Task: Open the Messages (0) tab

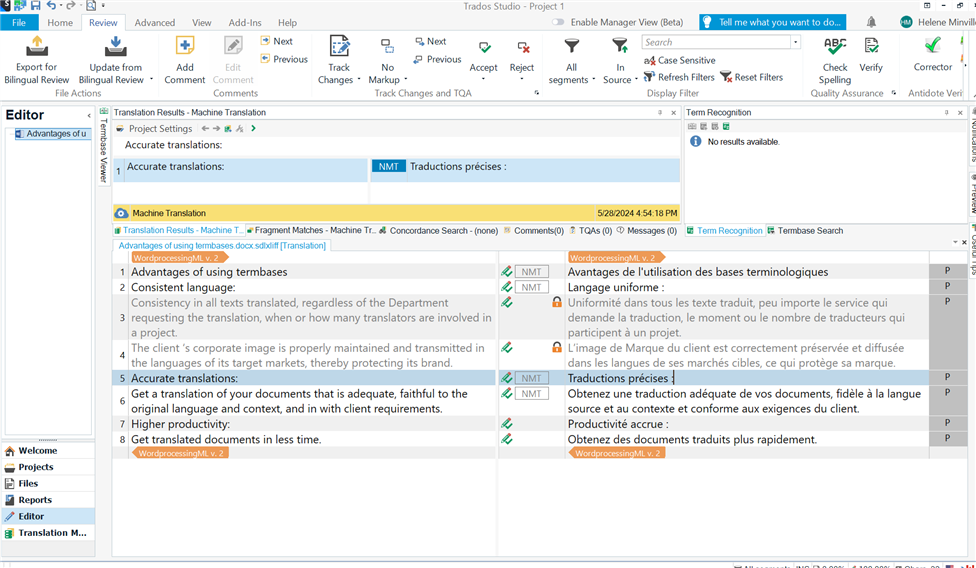Action: (646, 230)
